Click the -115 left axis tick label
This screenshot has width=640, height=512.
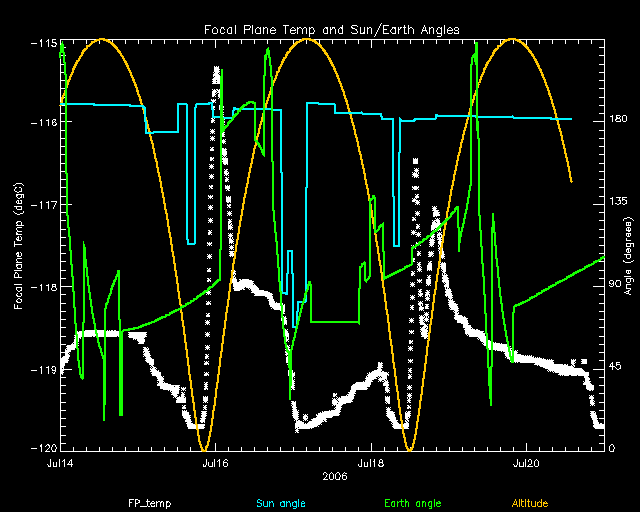point(43,44)
